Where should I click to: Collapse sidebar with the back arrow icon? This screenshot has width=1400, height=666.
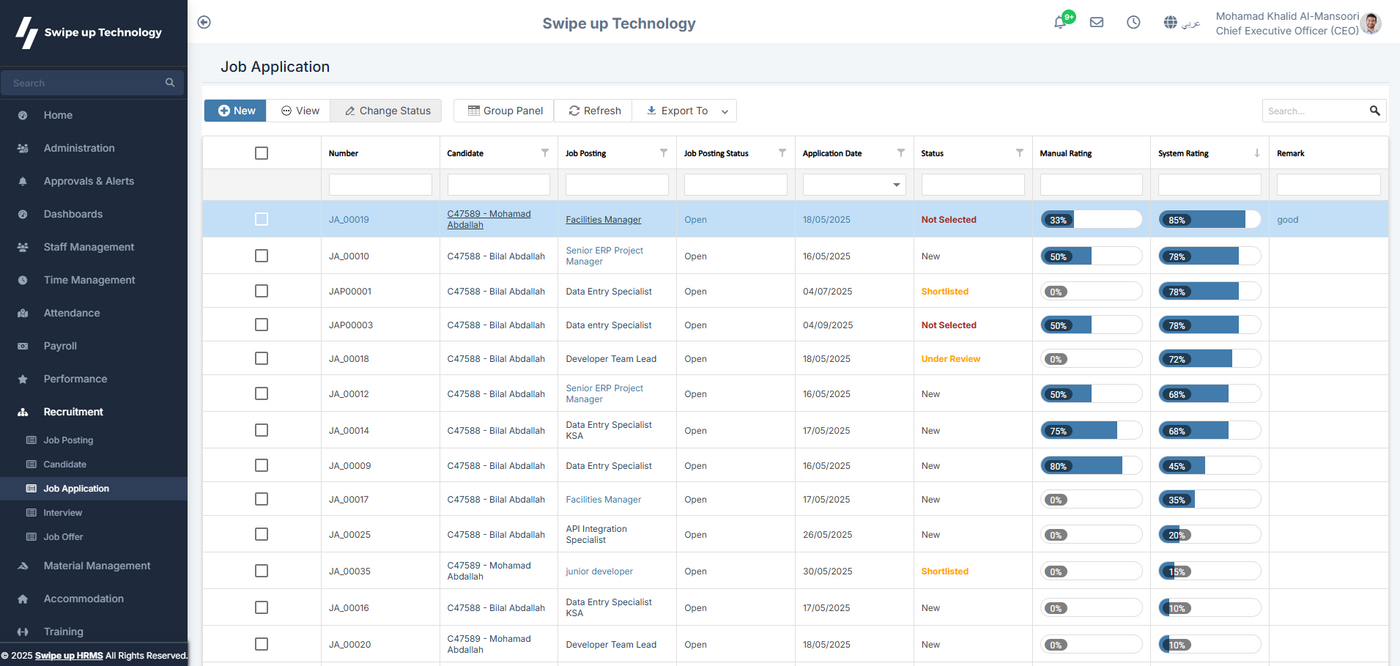(204, 22)
